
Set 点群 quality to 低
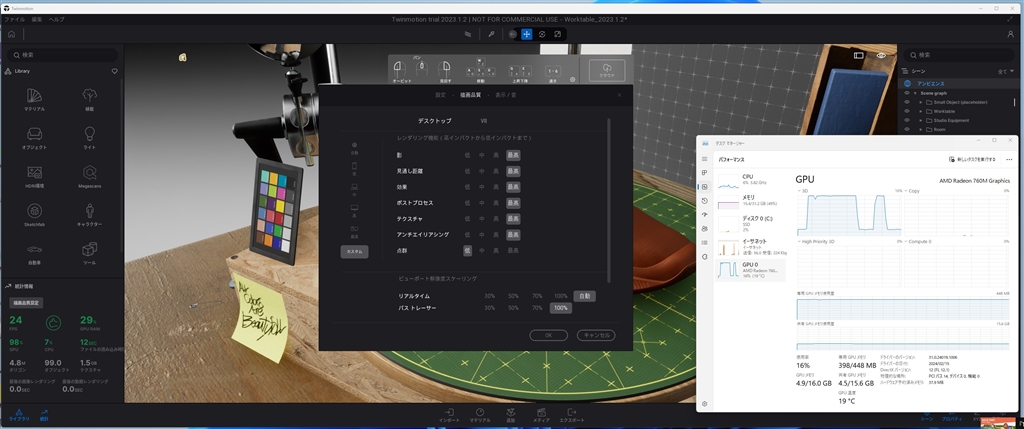click(467, 250)
